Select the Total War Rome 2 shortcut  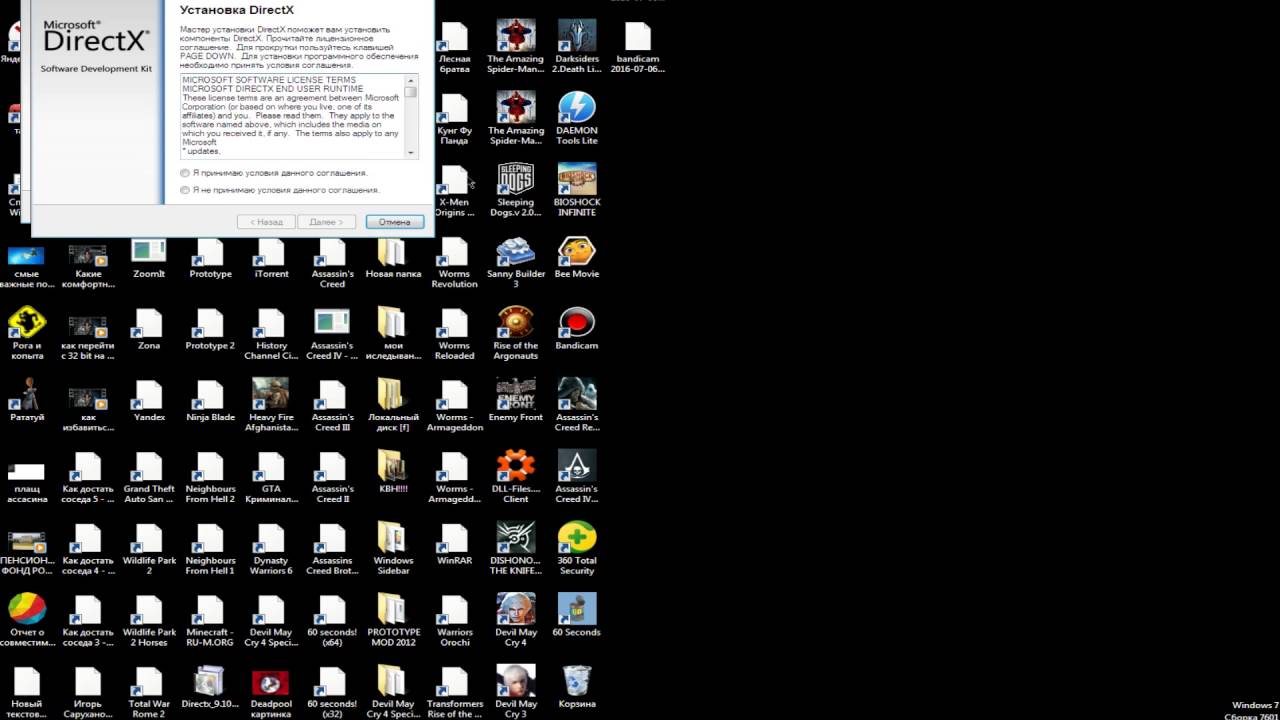[149, 691]
